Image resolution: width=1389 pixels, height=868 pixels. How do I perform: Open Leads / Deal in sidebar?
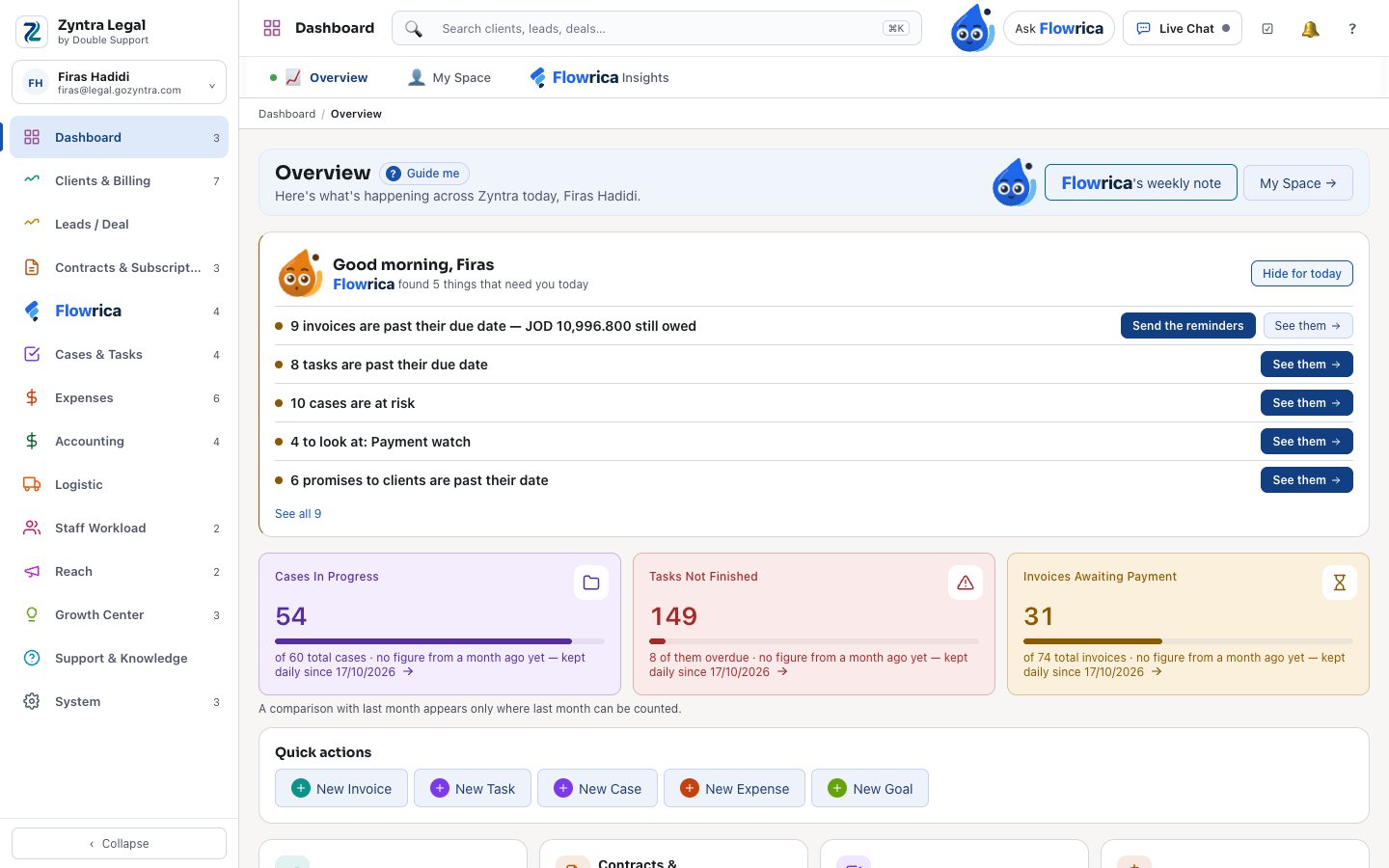point(120,224)
